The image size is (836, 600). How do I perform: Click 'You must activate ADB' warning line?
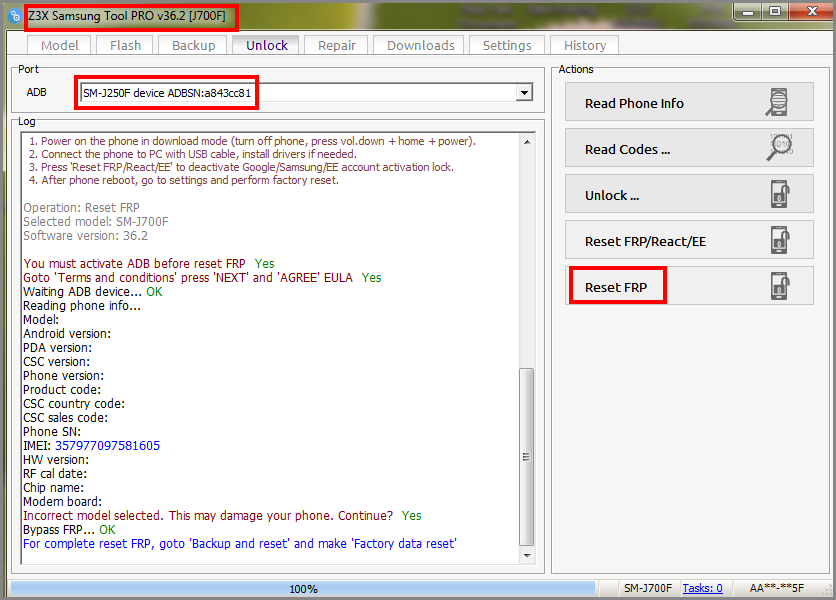[x=149, y=263]
